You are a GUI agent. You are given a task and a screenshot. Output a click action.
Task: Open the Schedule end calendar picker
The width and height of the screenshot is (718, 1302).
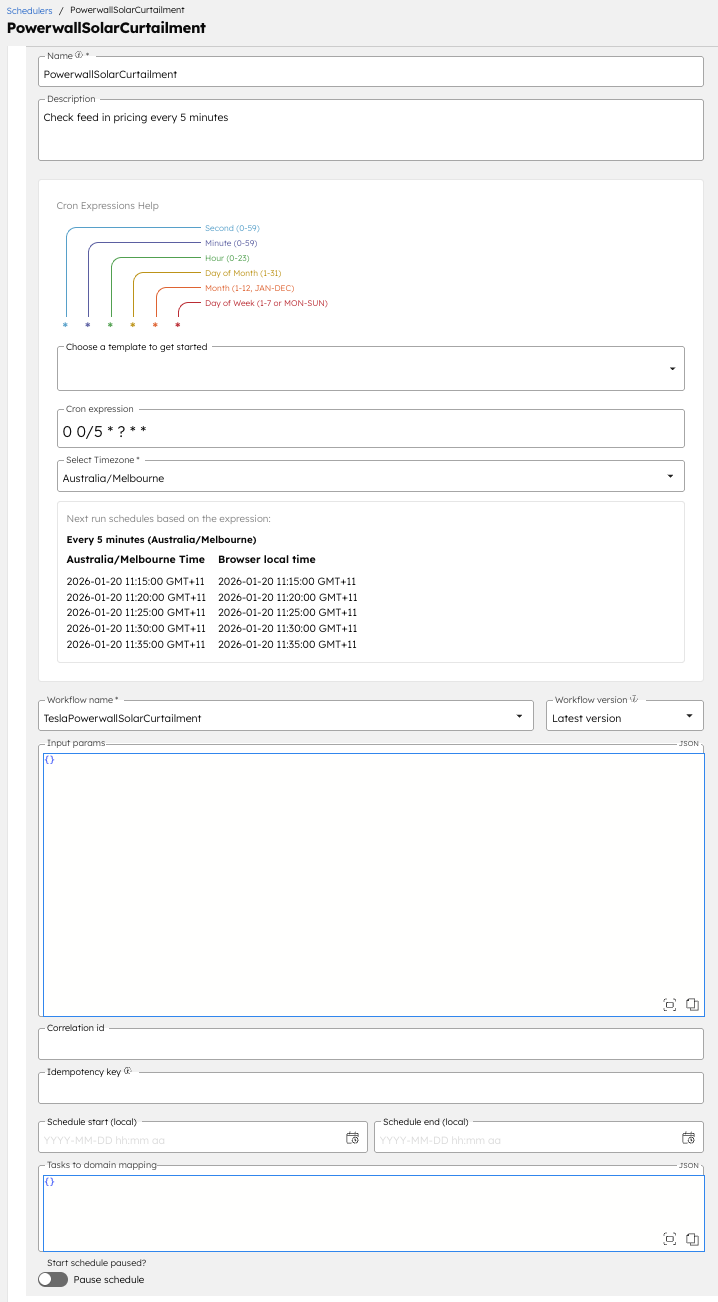click(688, 1138)
